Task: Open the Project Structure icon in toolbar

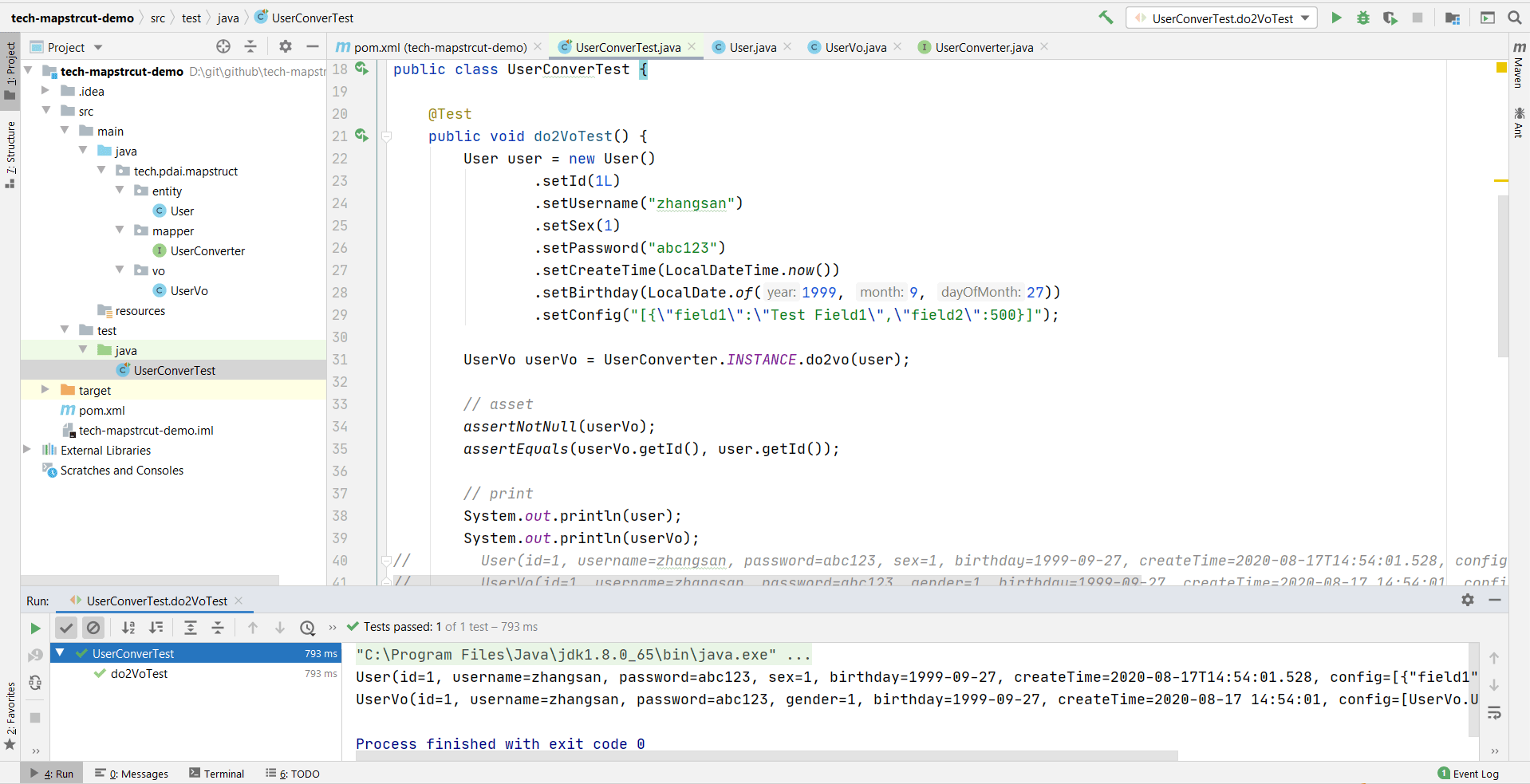Action: [x=1453, y=18]
